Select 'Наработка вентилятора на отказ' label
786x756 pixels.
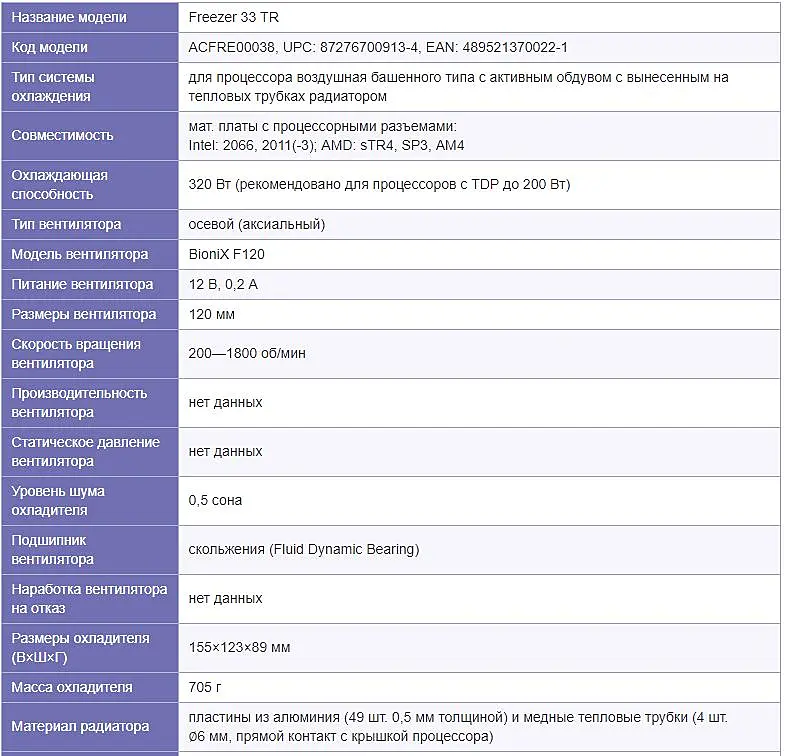pyautogui.click(x=89, y=599)
